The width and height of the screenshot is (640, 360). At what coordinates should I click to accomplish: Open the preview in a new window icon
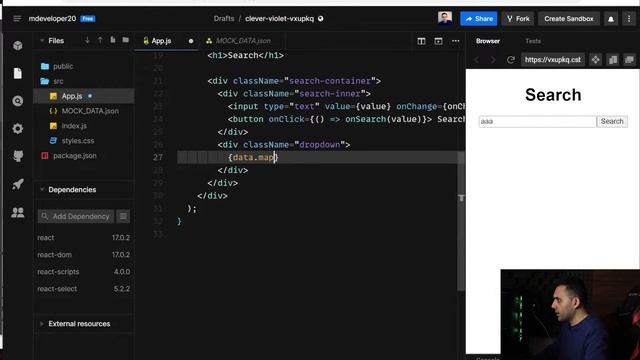tap(613, 60)
